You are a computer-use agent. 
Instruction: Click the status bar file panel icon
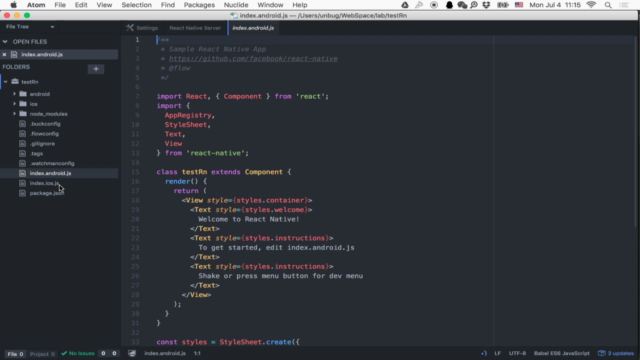132,353
